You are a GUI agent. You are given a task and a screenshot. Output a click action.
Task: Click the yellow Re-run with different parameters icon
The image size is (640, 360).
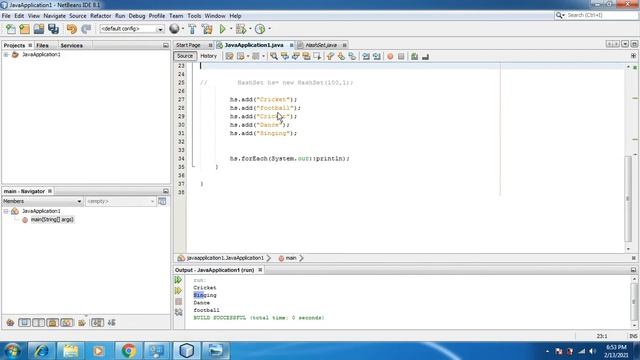click(178, 291)
